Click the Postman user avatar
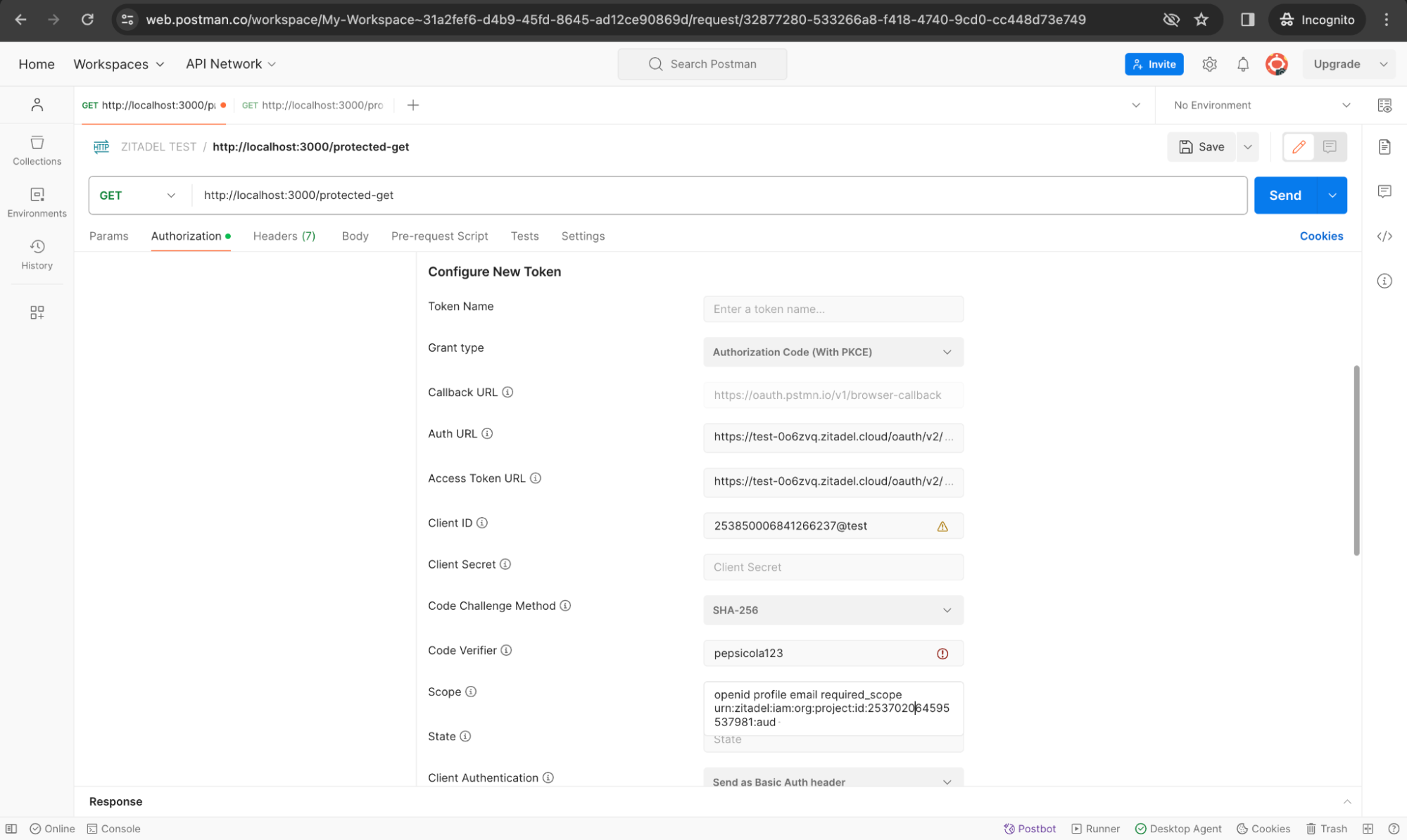 click(x=1277, y=64)
